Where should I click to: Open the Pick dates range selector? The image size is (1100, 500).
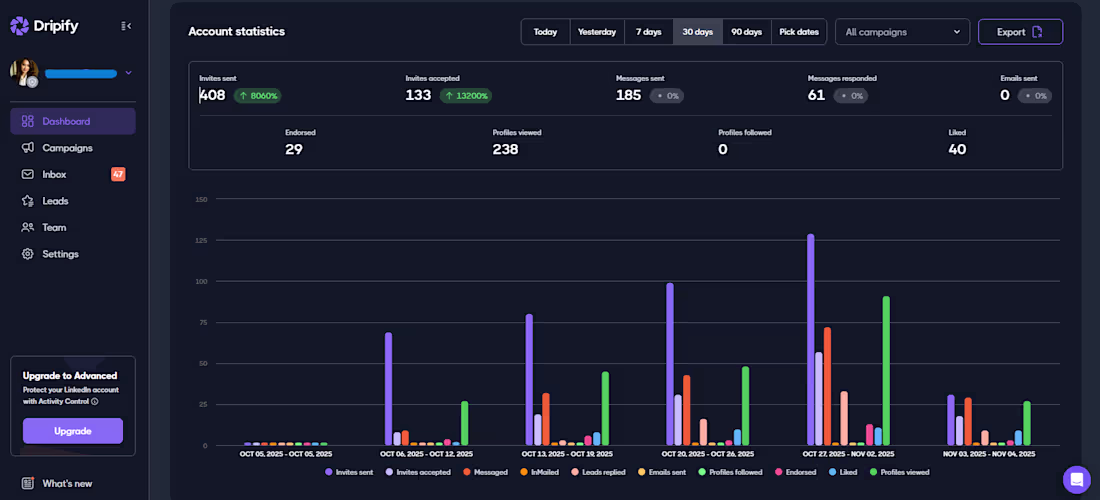[799, 32]
